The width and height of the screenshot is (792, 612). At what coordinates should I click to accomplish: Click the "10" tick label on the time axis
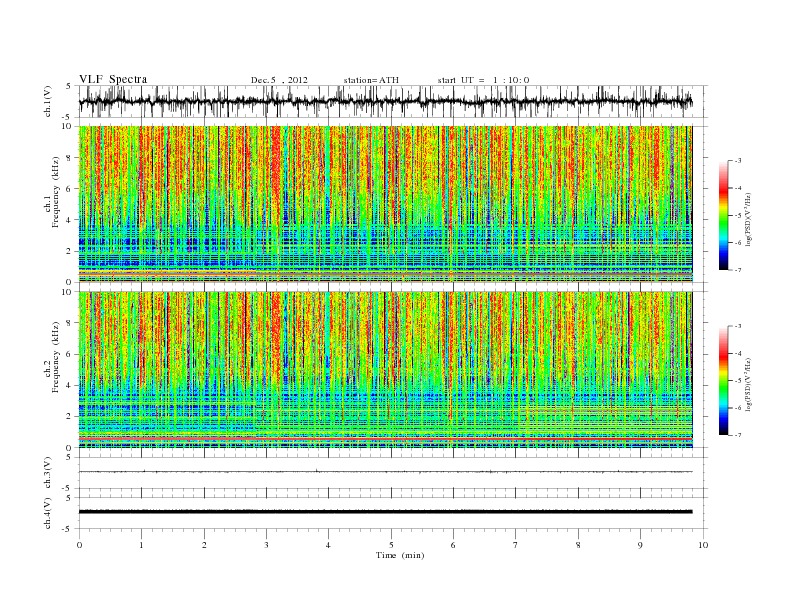(x=703, y=545)
